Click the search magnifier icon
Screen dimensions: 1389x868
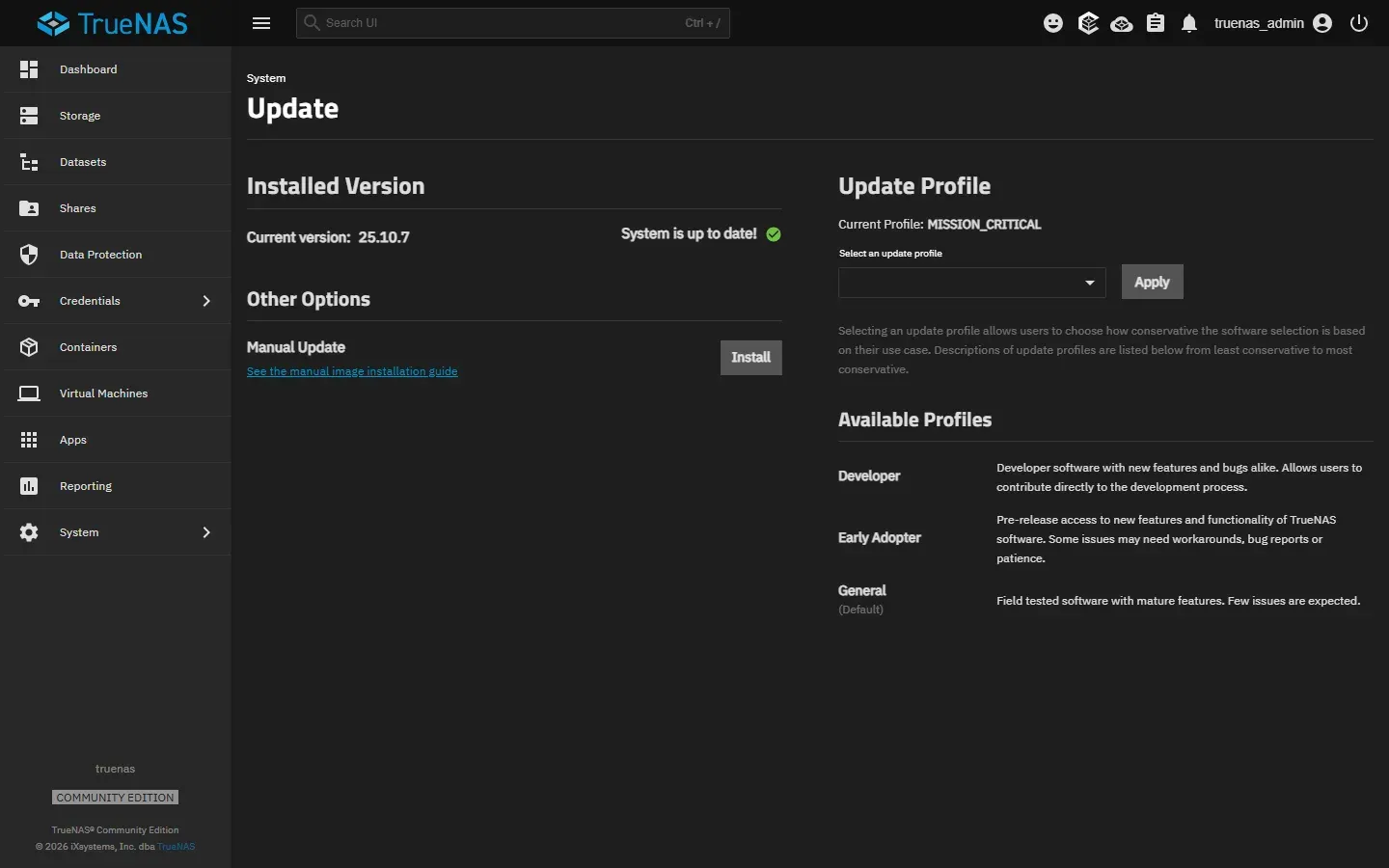(312, 22)
